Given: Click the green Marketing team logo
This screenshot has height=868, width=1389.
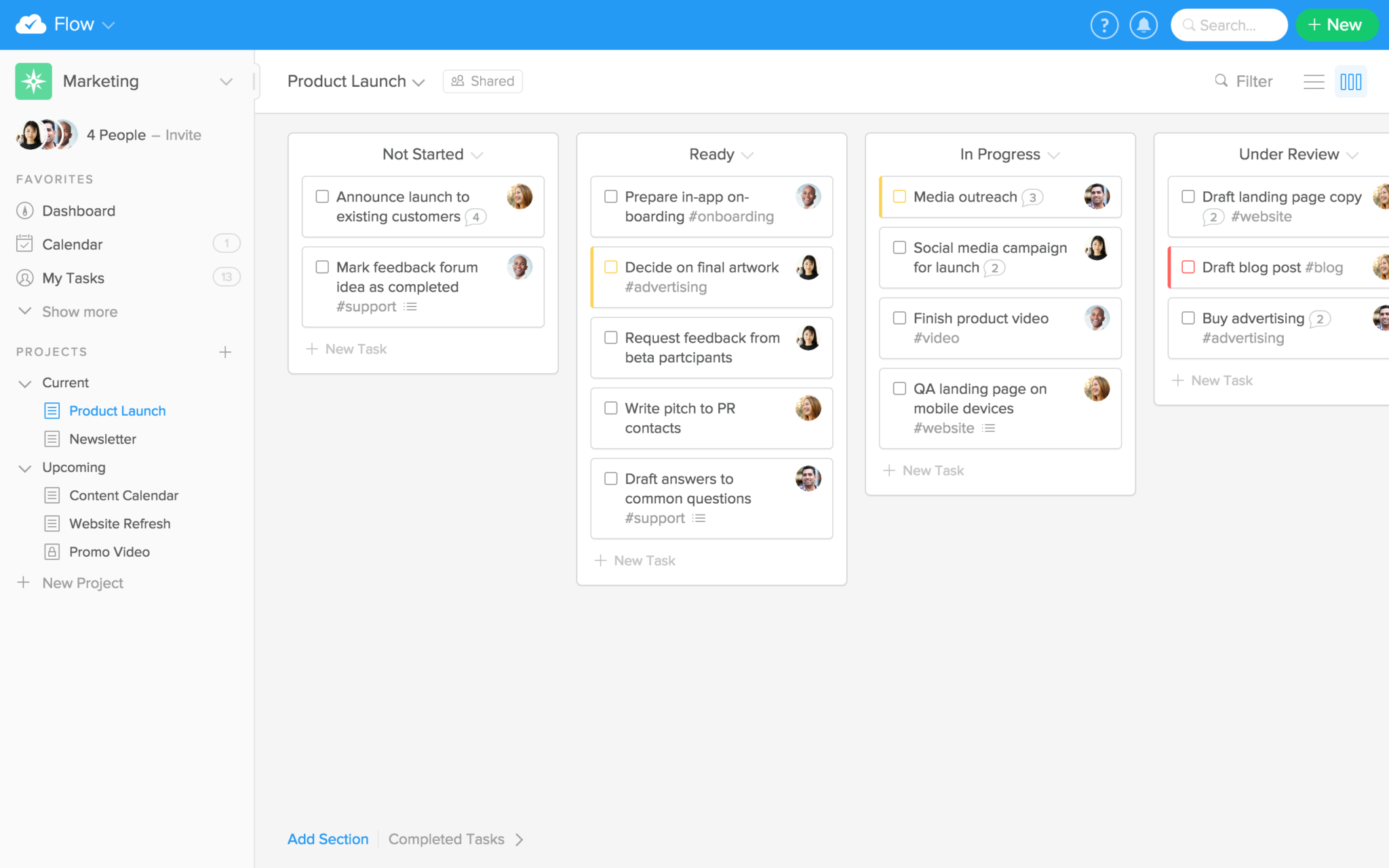Looking at the screenshot, I should point(33,81).
